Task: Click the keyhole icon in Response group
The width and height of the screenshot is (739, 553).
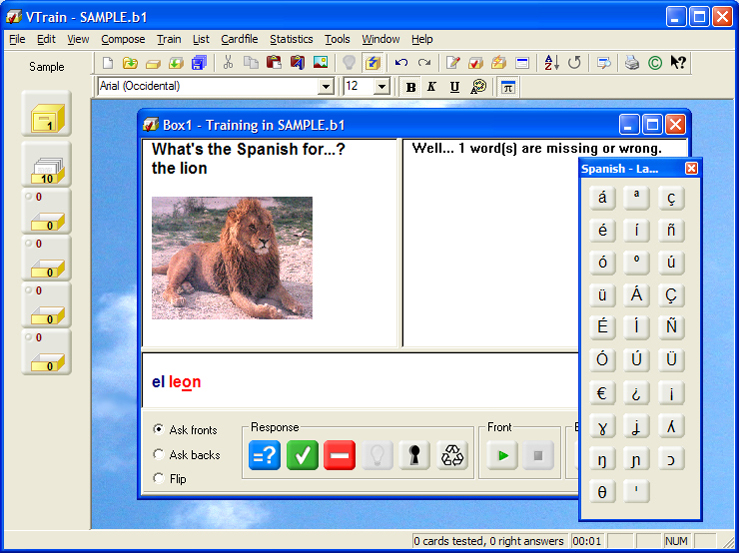Action: coord(414,456)
